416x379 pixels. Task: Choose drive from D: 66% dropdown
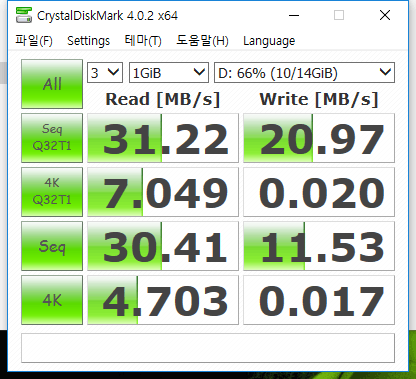[x=304, y=72]
